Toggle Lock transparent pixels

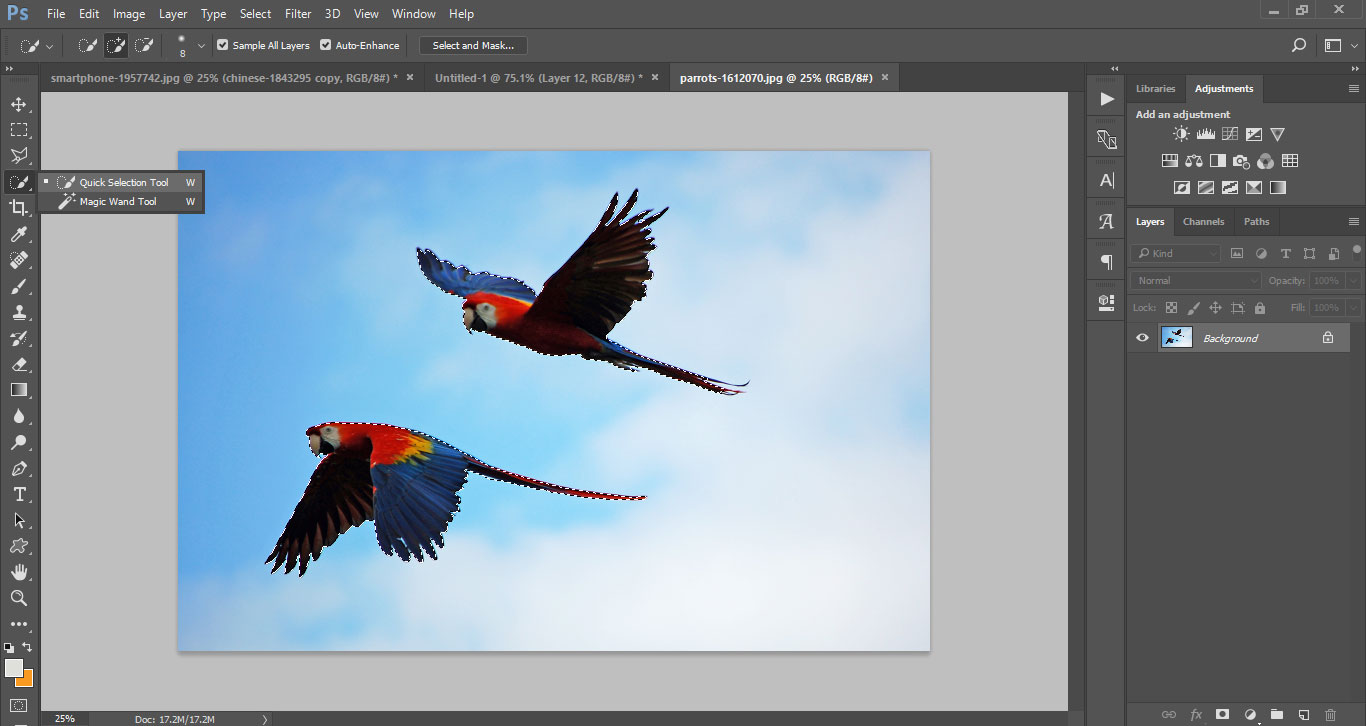pyautogui.click(x=1171, y=308)
